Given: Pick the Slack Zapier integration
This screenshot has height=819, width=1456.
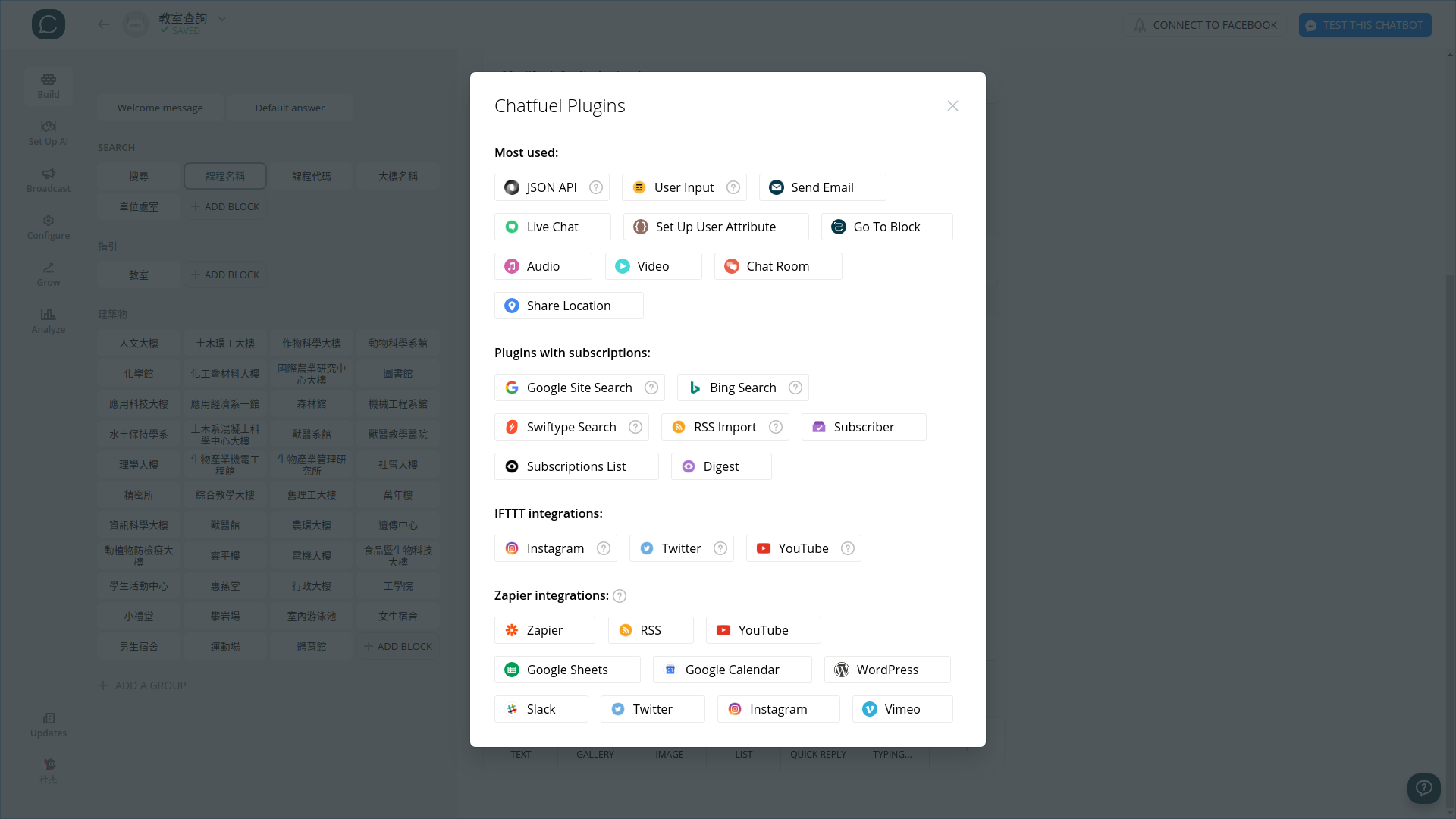Looking at the screenshot, I should (541, 709).
